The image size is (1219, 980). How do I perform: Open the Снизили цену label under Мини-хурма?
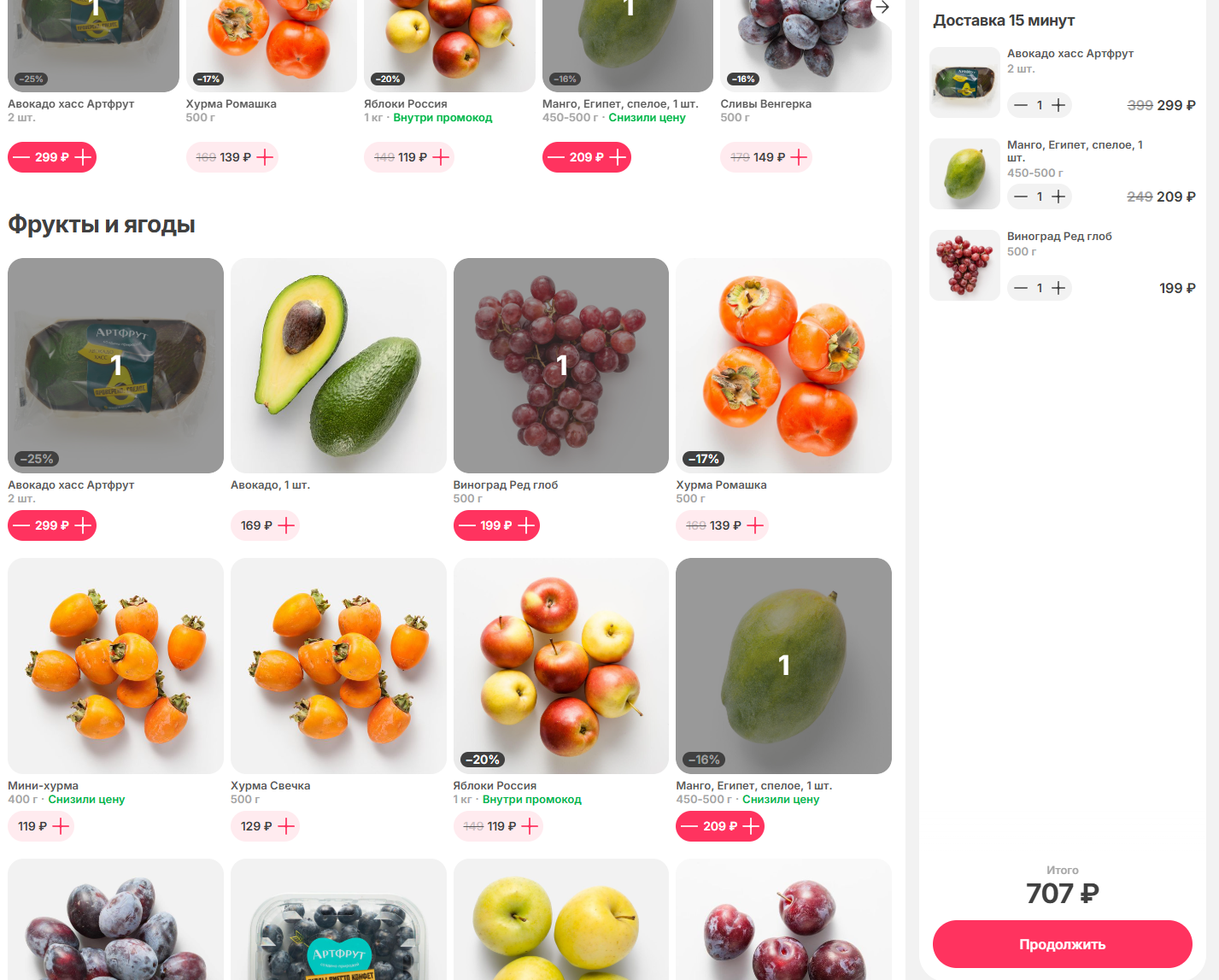pyautogui.click(x=86, y=800)
